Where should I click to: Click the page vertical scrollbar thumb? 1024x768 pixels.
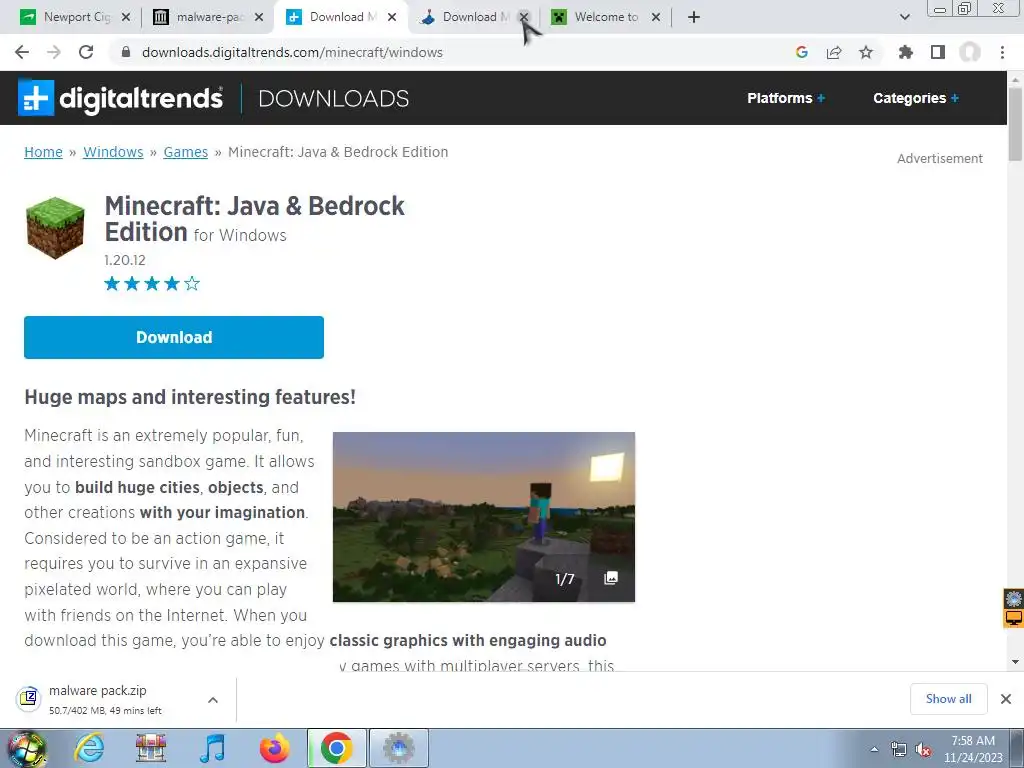coord(1015,124)
